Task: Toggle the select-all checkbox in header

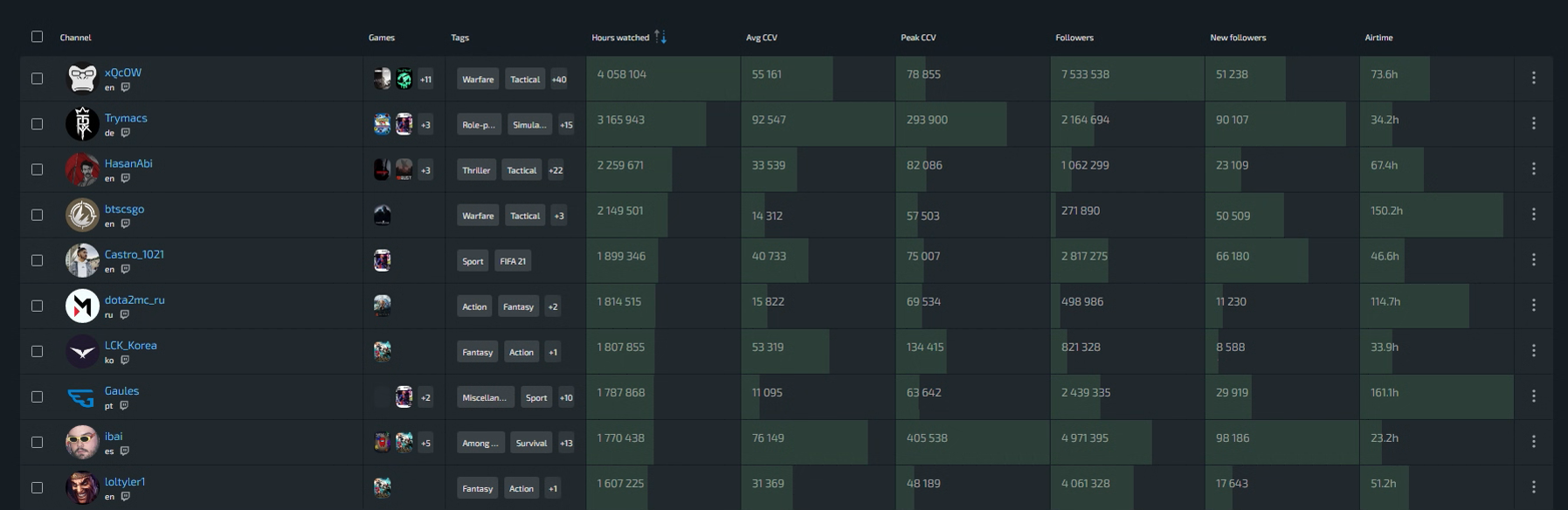Action: [37, 37]
